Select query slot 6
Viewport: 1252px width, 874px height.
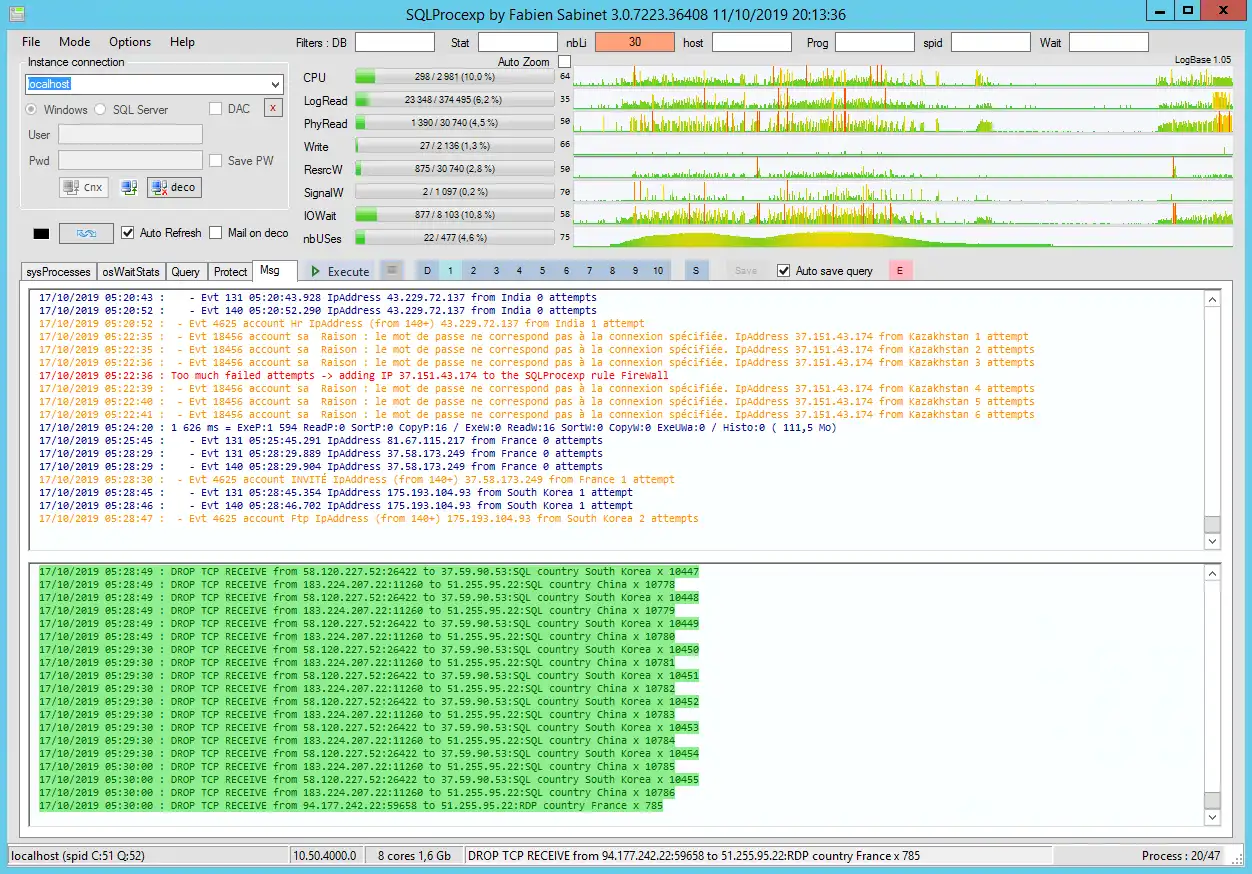[566, 271]
